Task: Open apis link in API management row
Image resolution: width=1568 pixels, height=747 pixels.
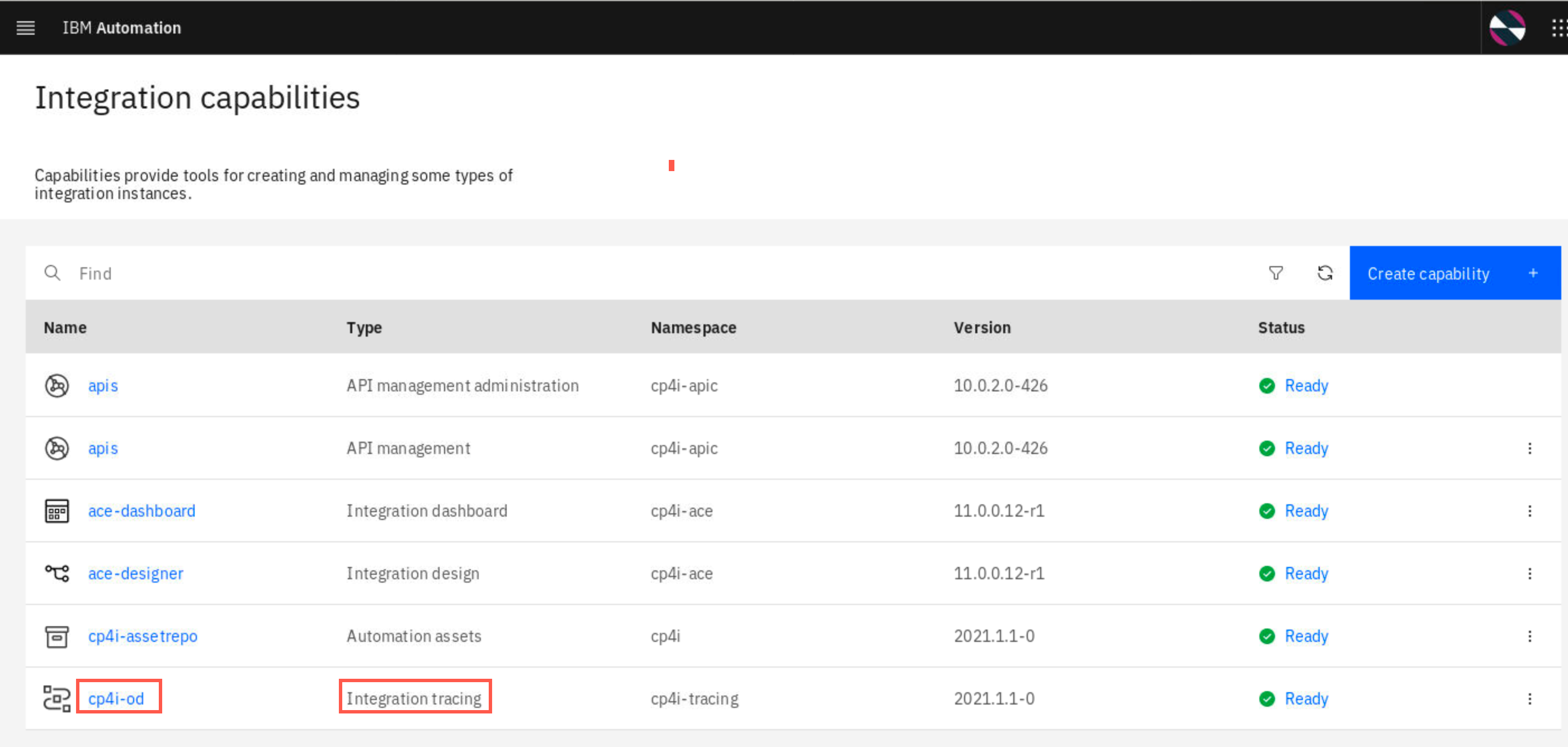Action: [103, 448]
